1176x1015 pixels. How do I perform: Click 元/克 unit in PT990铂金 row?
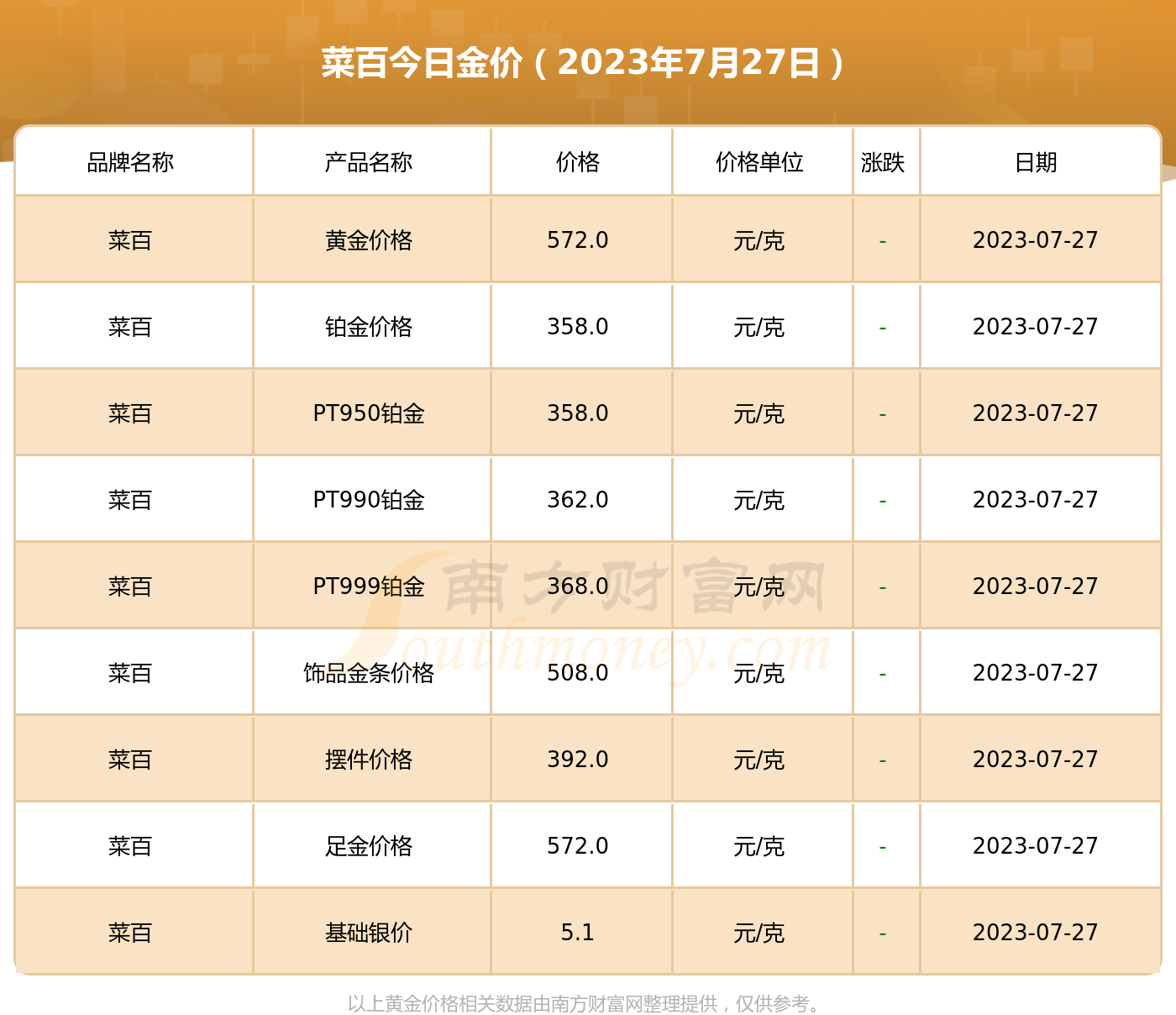(x=759, y=501)
